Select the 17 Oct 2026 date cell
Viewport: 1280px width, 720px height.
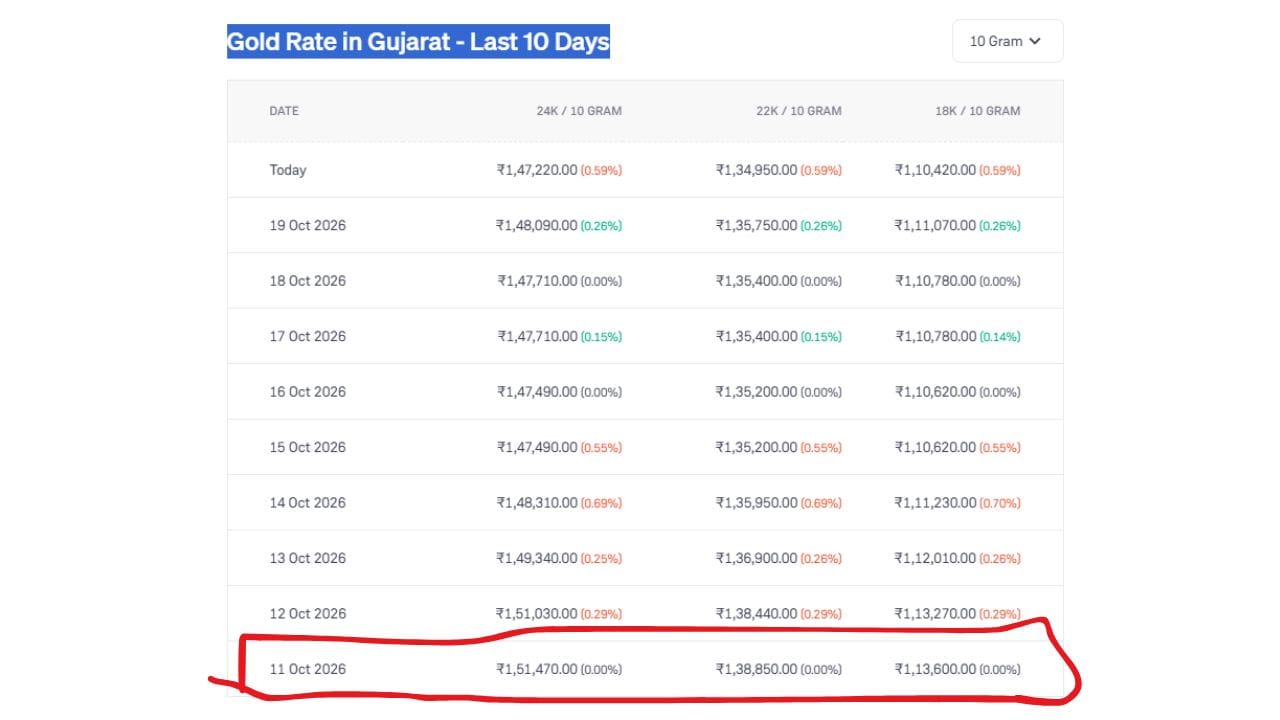coord(308,336)
